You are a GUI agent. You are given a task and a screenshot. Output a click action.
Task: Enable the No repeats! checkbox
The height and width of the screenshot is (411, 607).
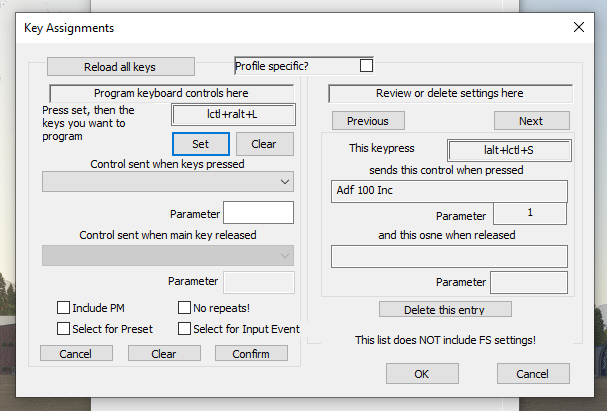pos(185,308)
